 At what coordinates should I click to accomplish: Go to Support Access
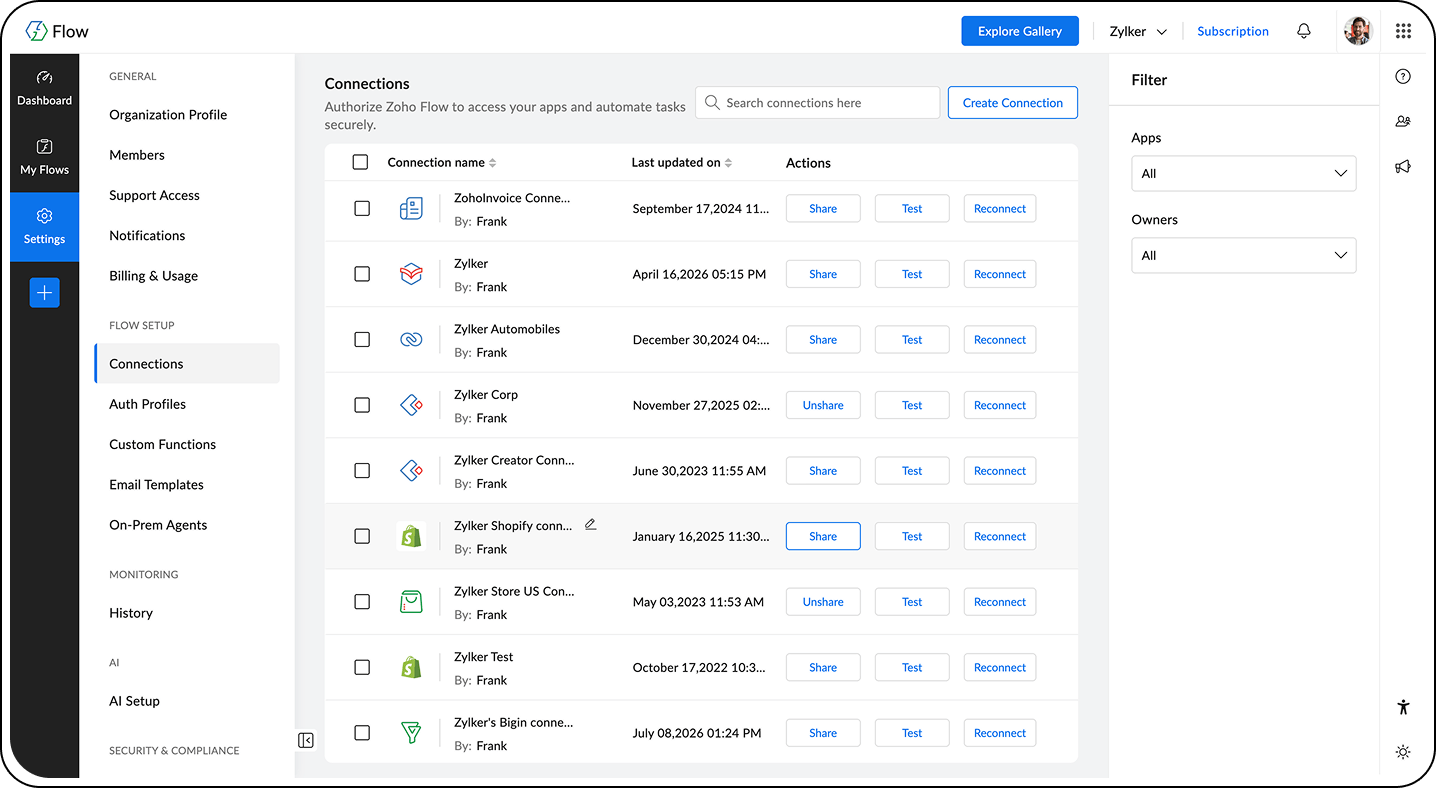[154, 195]
